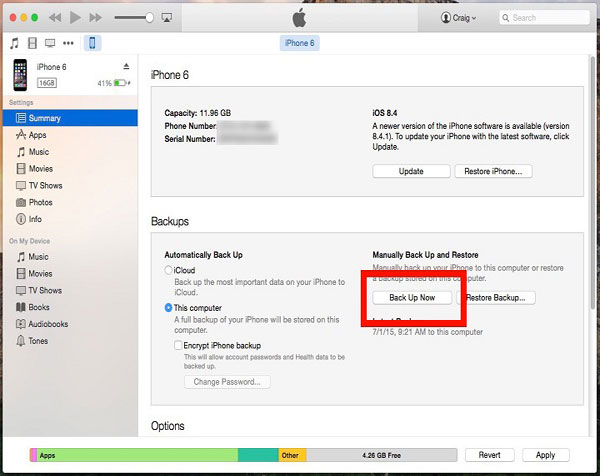Click the teal storage bar segment
Screen dimensions: 600x476
click(x=258, y=455)
